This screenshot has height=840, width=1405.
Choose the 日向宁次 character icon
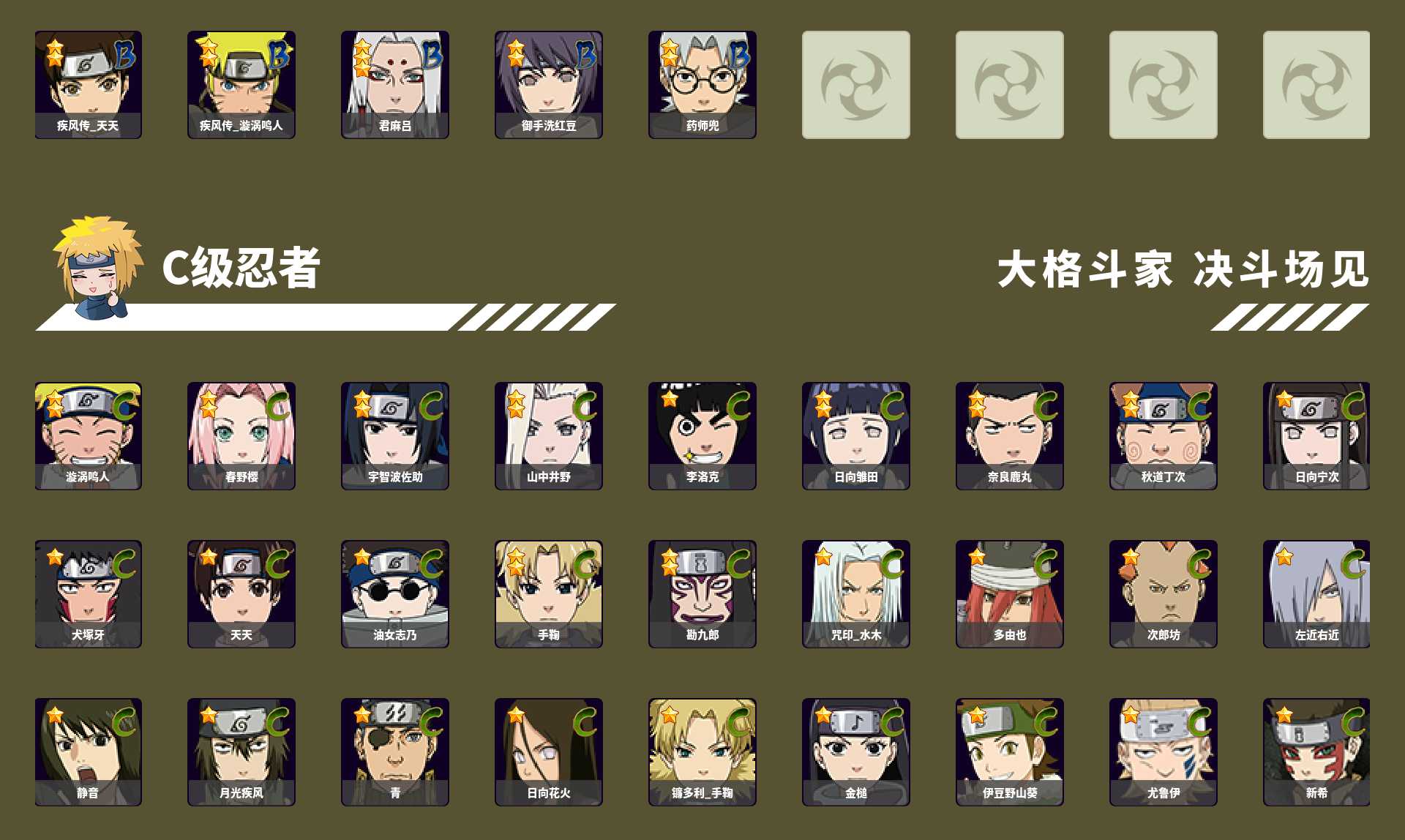(x=1316, y=436)
